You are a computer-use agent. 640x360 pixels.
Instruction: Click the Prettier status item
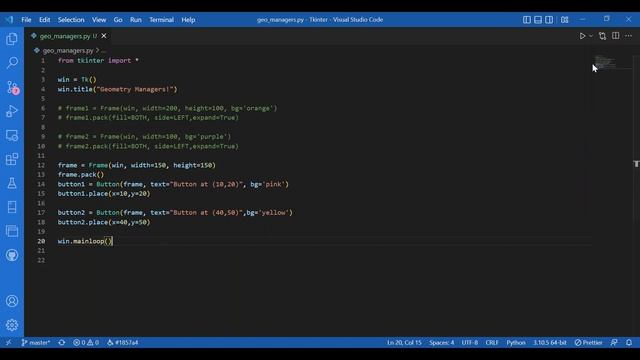click(588, 342)
